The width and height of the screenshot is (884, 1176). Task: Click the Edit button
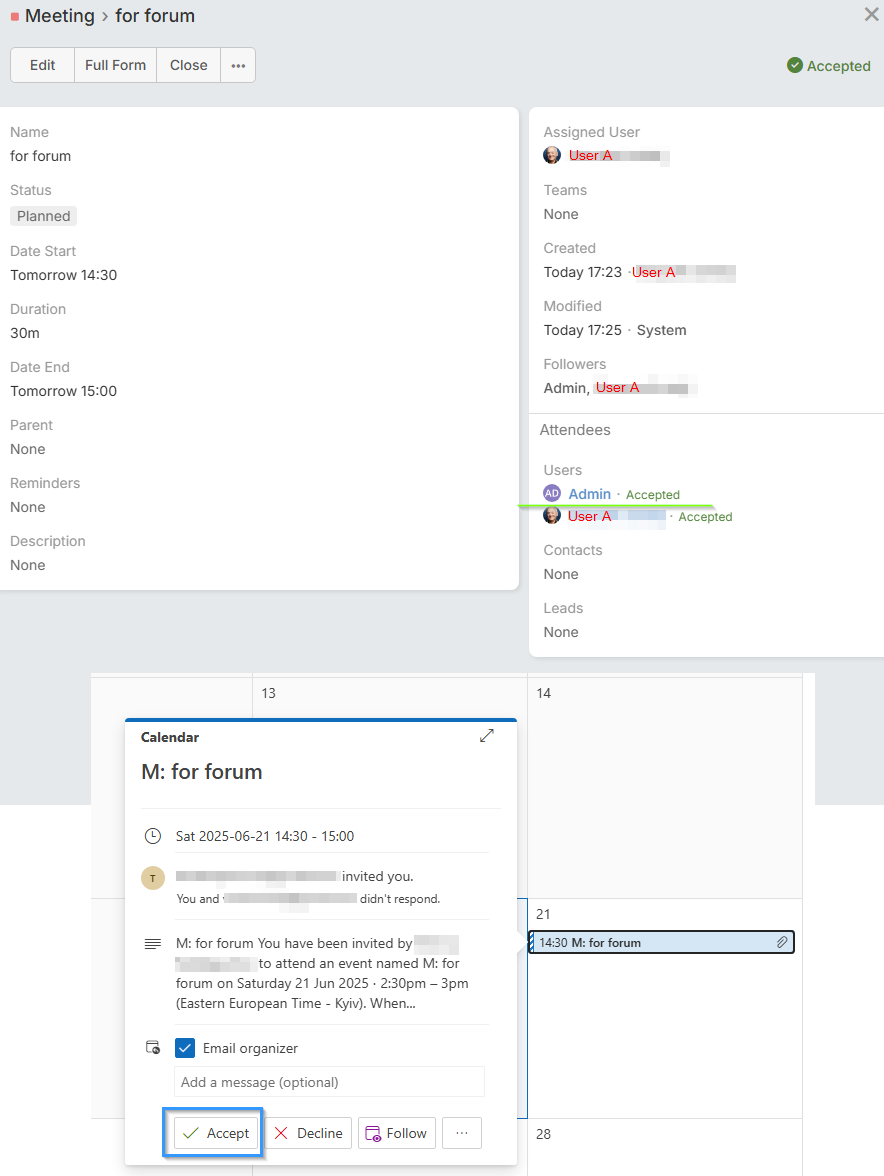click(42, 65)
